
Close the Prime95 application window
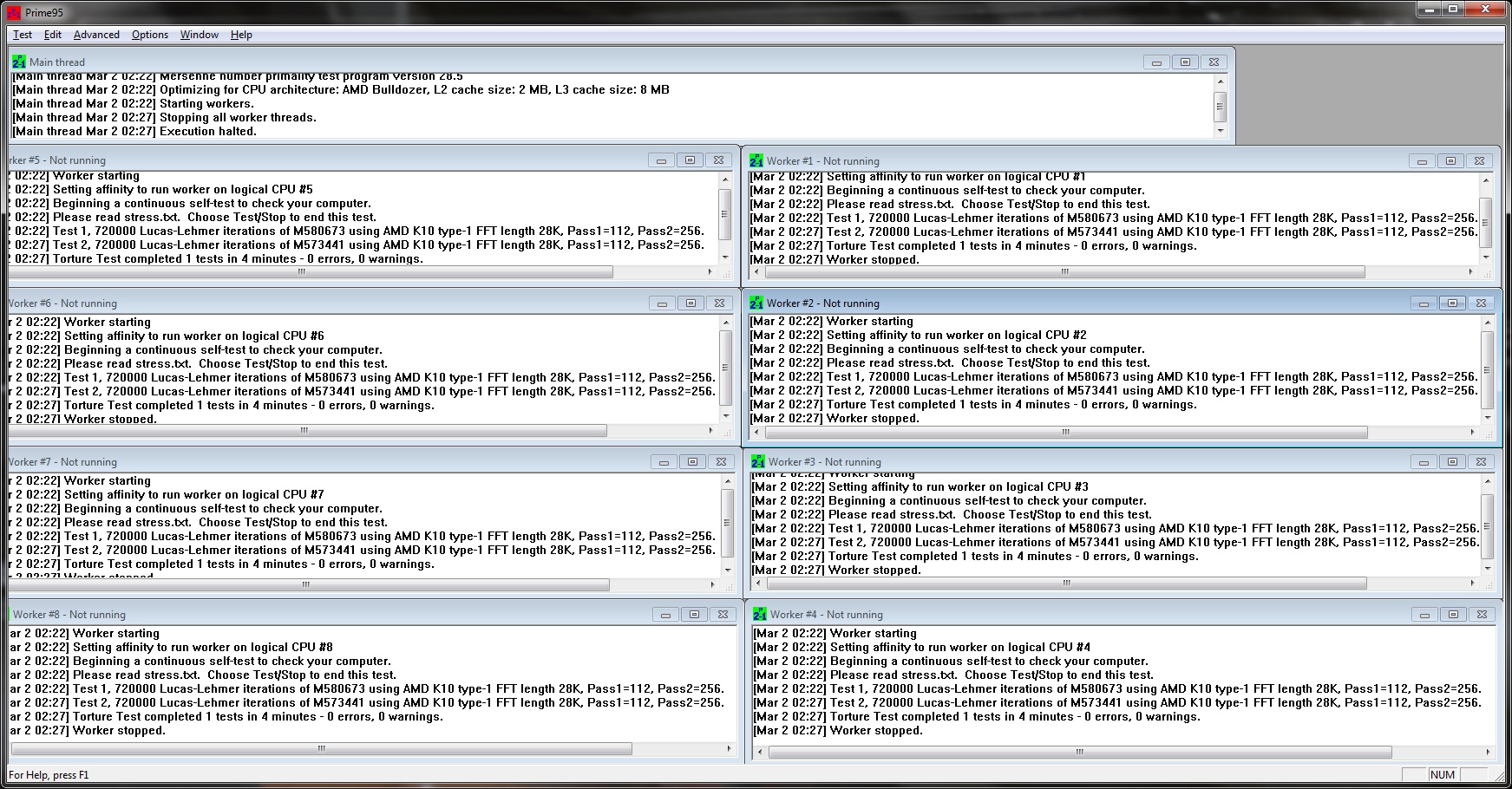(1487, 9)
